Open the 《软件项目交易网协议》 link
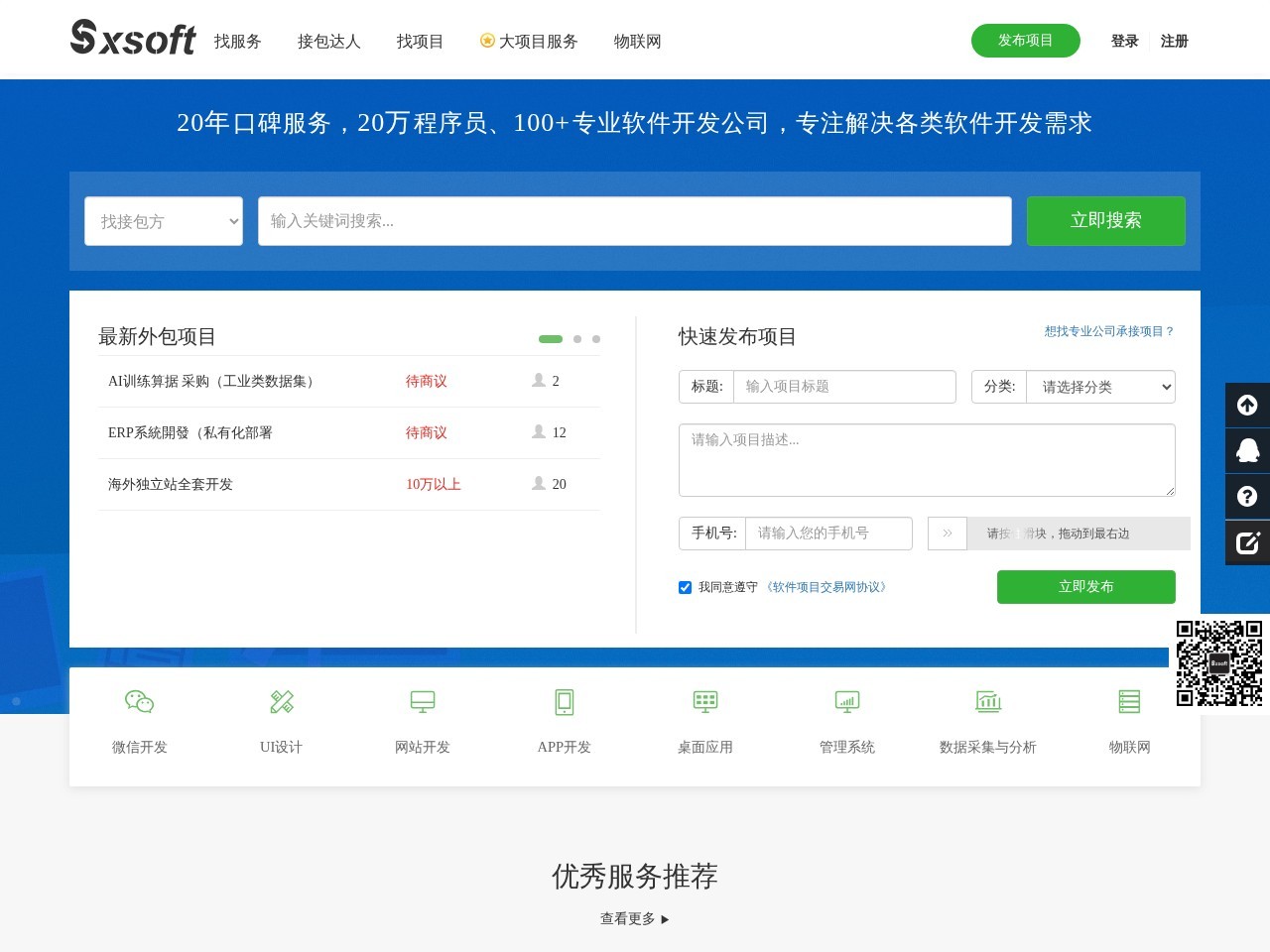The width and height of the screenshot is (1270, 952). [826, 587]
